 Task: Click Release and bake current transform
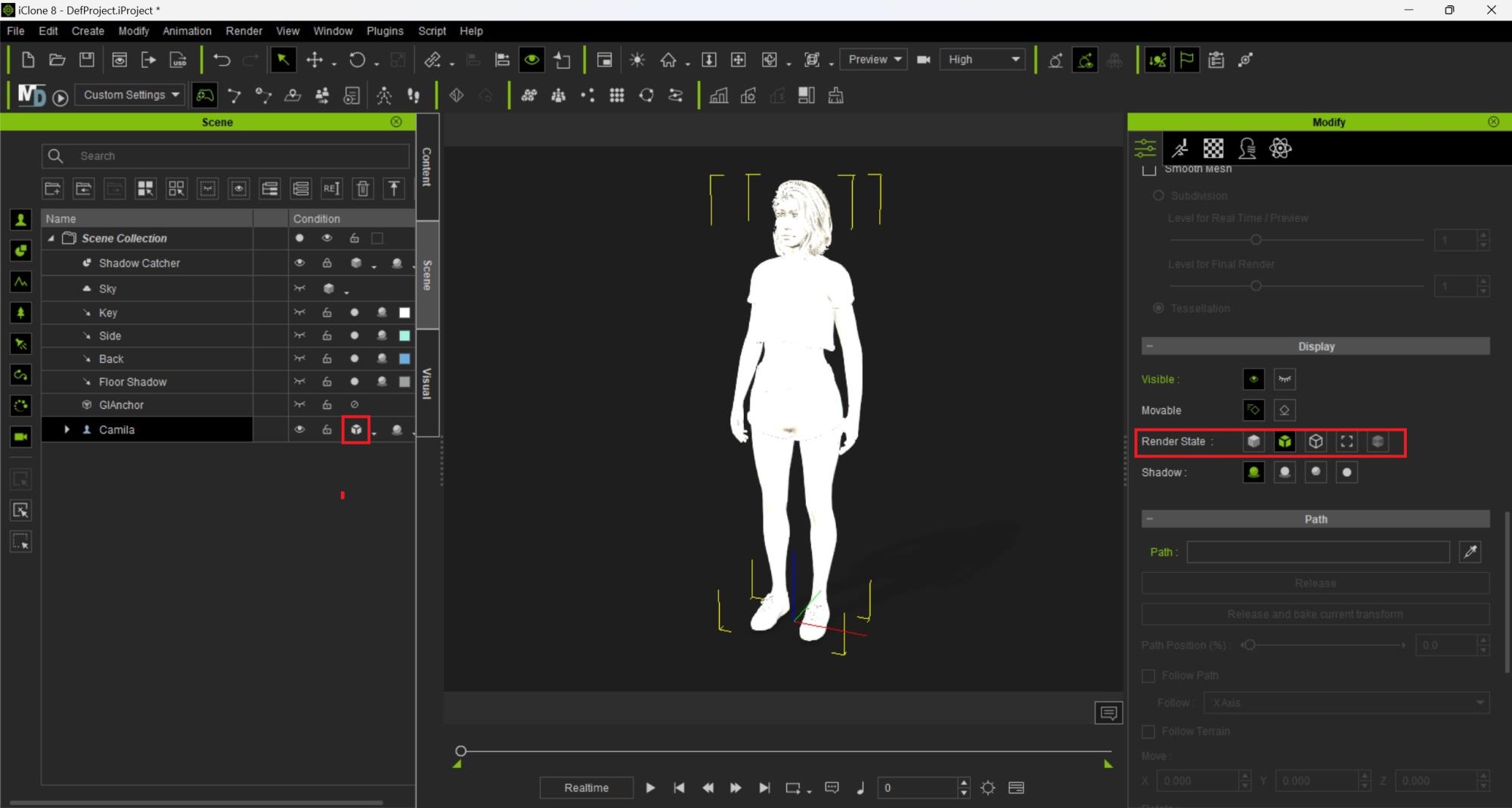(1315, 615)
